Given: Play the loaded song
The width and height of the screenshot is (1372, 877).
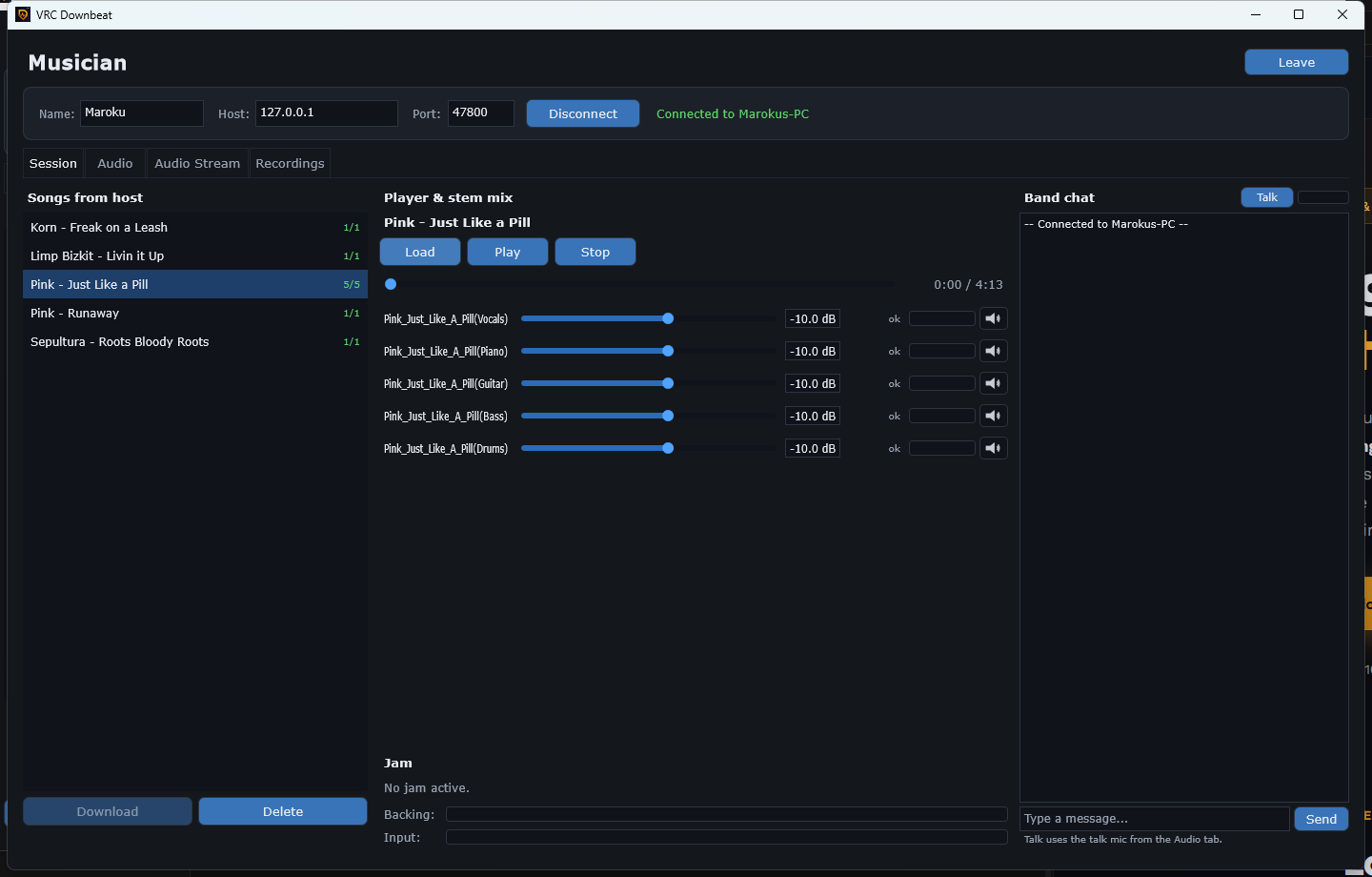Looking at the screenshot, I should pyautogui.click(x=508, y=252).
